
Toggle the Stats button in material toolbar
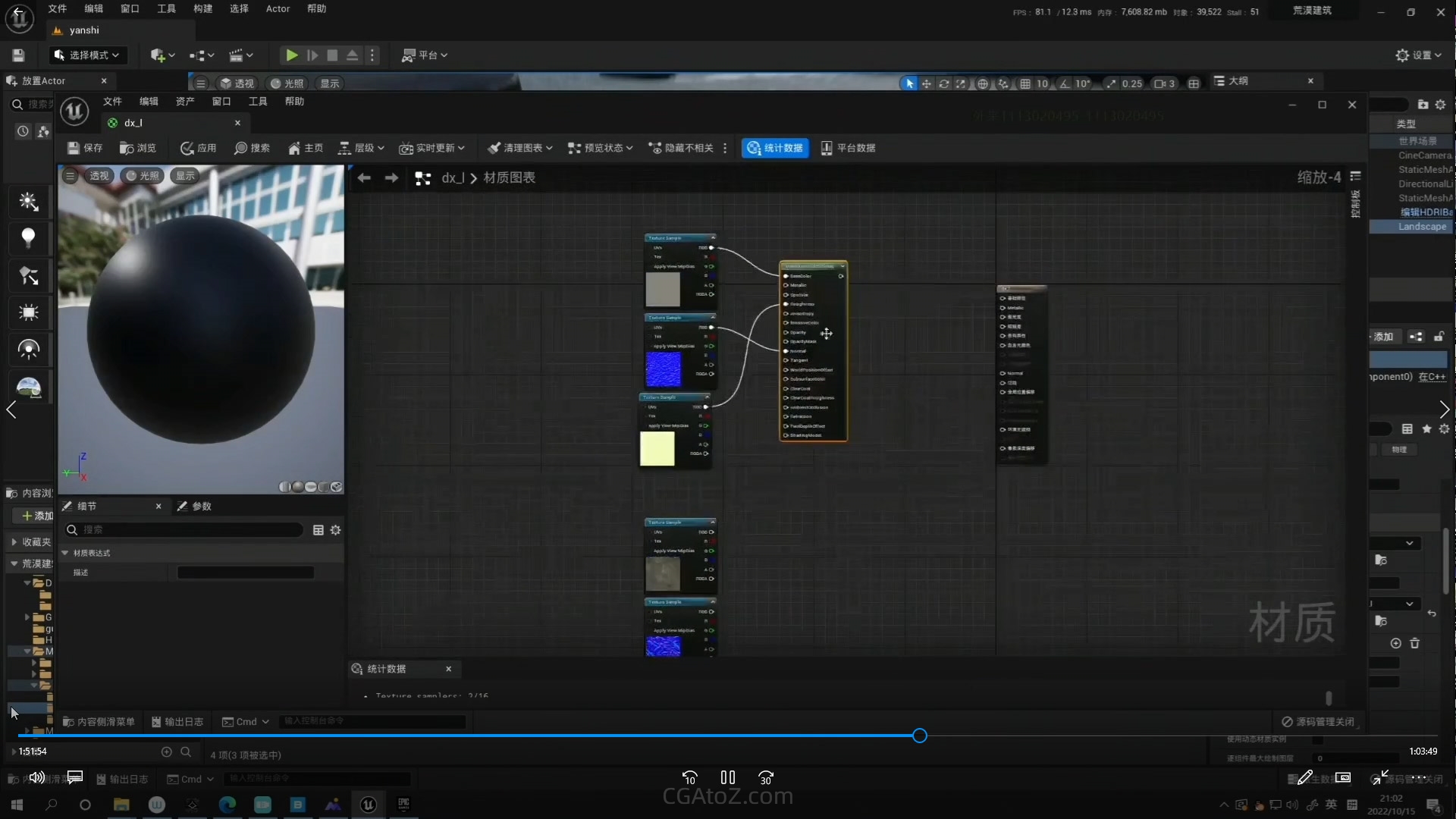click(775, 148)
